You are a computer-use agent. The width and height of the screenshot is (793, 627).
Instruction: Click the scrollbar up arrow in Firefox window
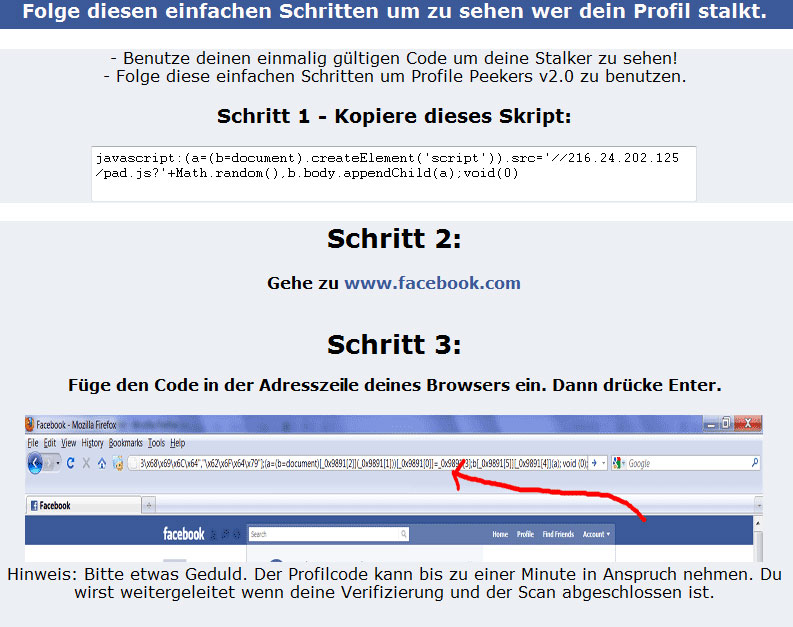tap(758, 523)
